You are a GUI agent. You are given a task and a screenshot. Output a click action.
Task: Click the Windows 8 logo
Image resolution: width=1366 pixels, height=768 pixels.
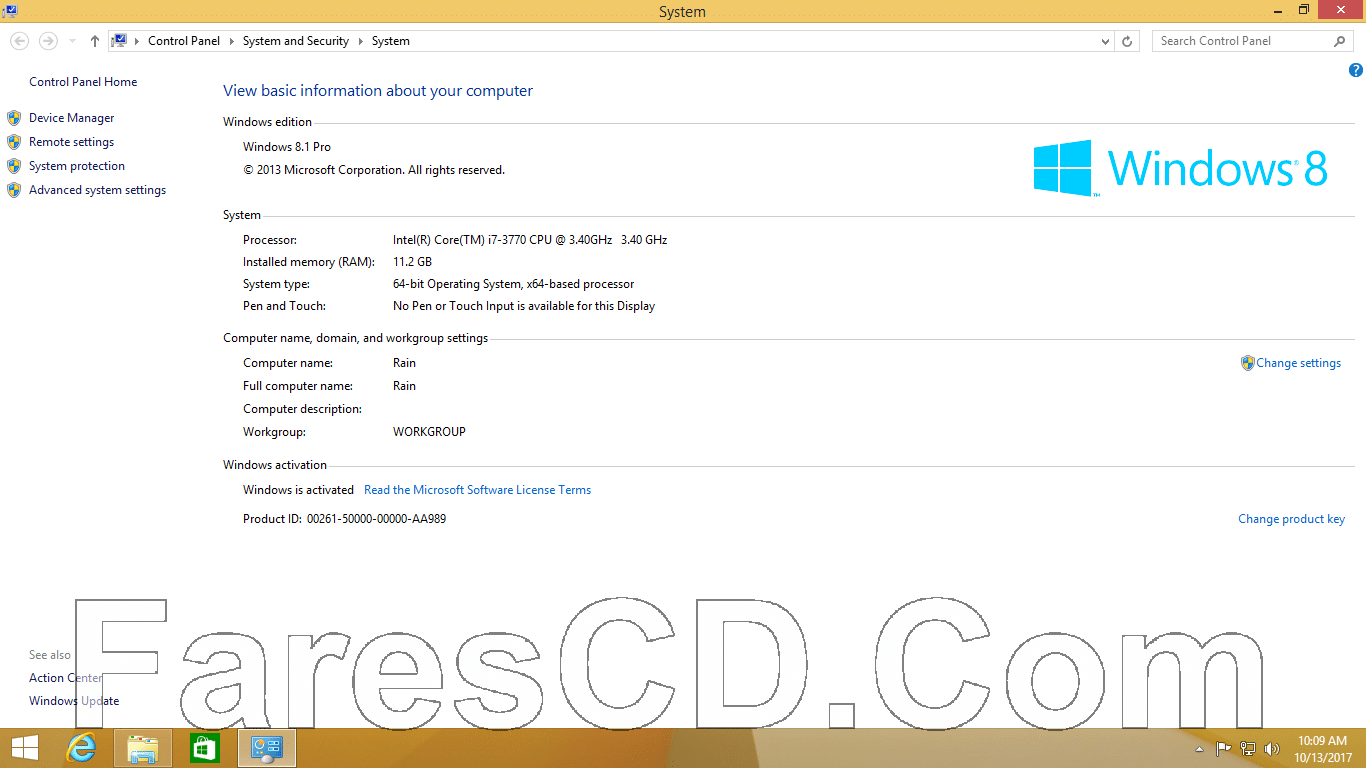[x=1180, y=167]
